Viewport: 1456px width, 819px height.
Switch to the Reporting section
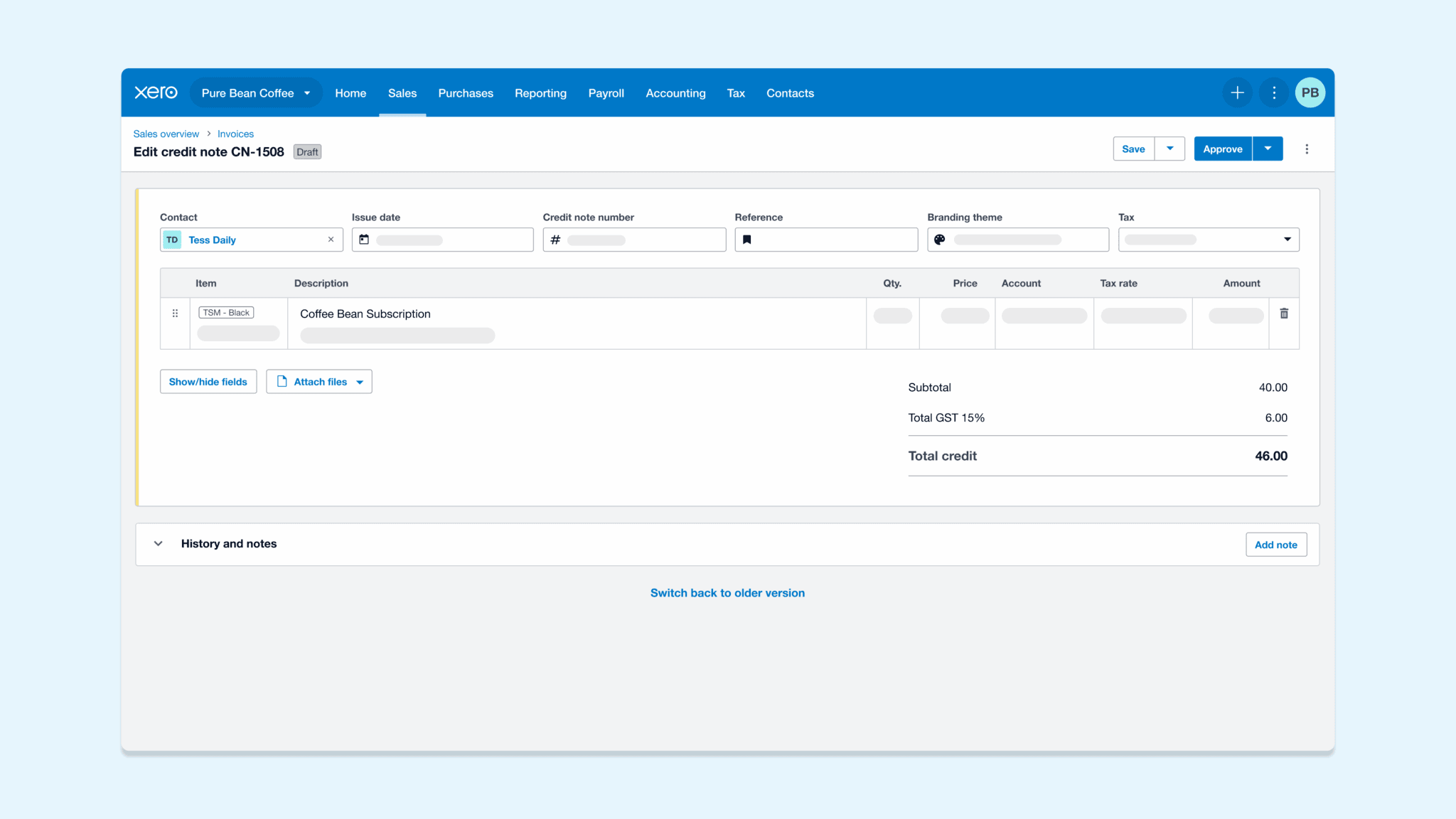click(x=540, y=93)
